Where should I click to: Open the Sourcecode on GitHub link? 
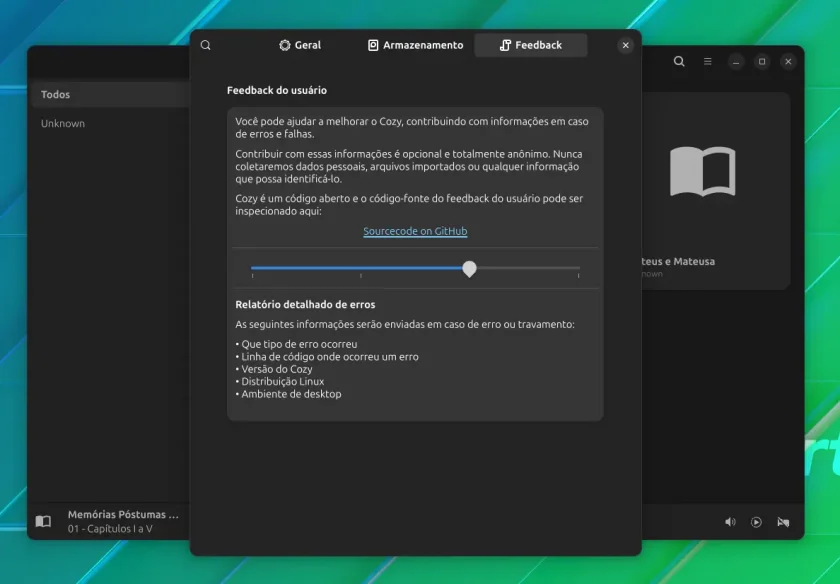415,231
